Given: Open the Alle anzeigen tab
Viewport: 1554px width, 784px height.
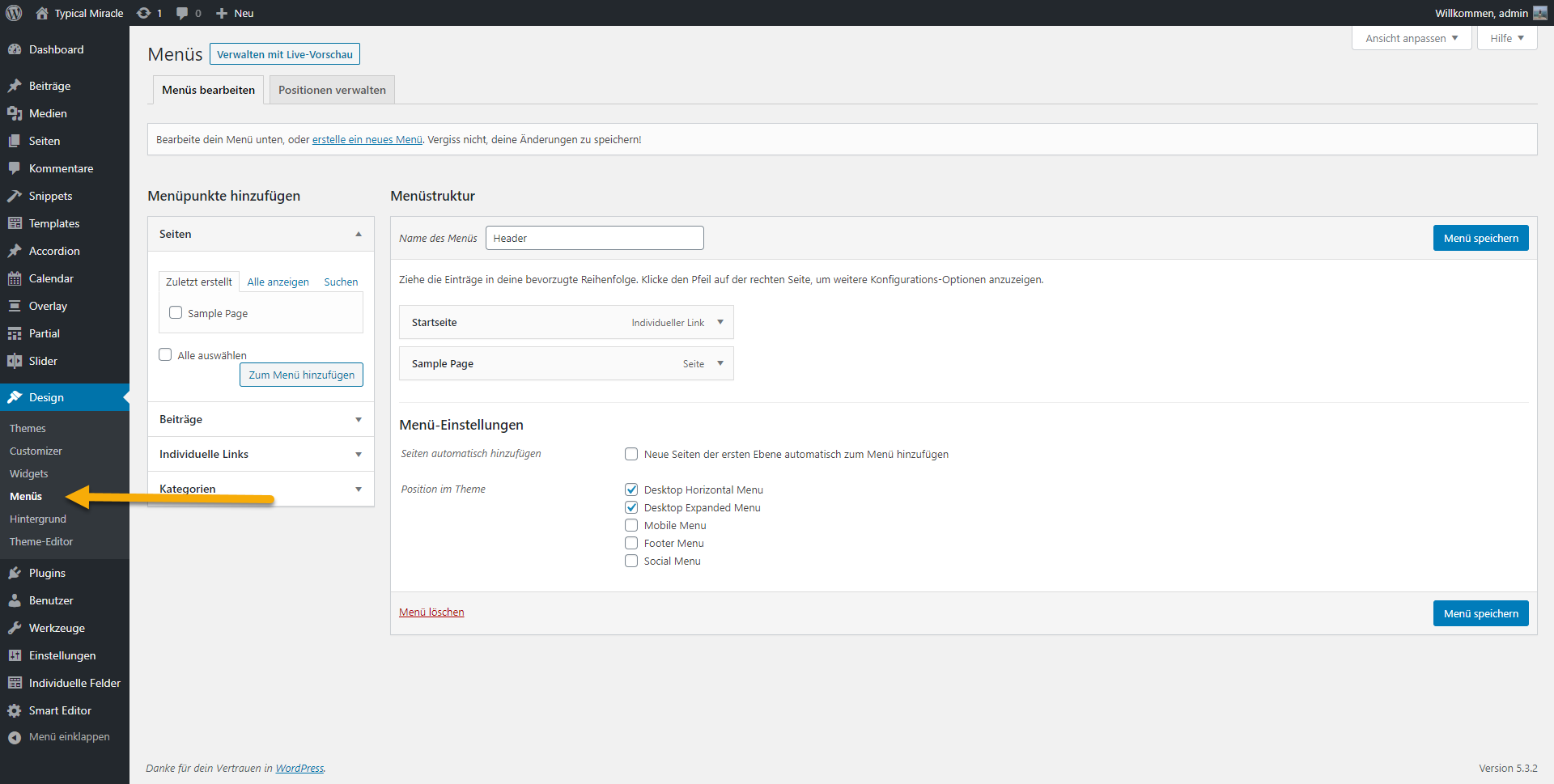Looking at the screenshot, I should coord(278,282).
